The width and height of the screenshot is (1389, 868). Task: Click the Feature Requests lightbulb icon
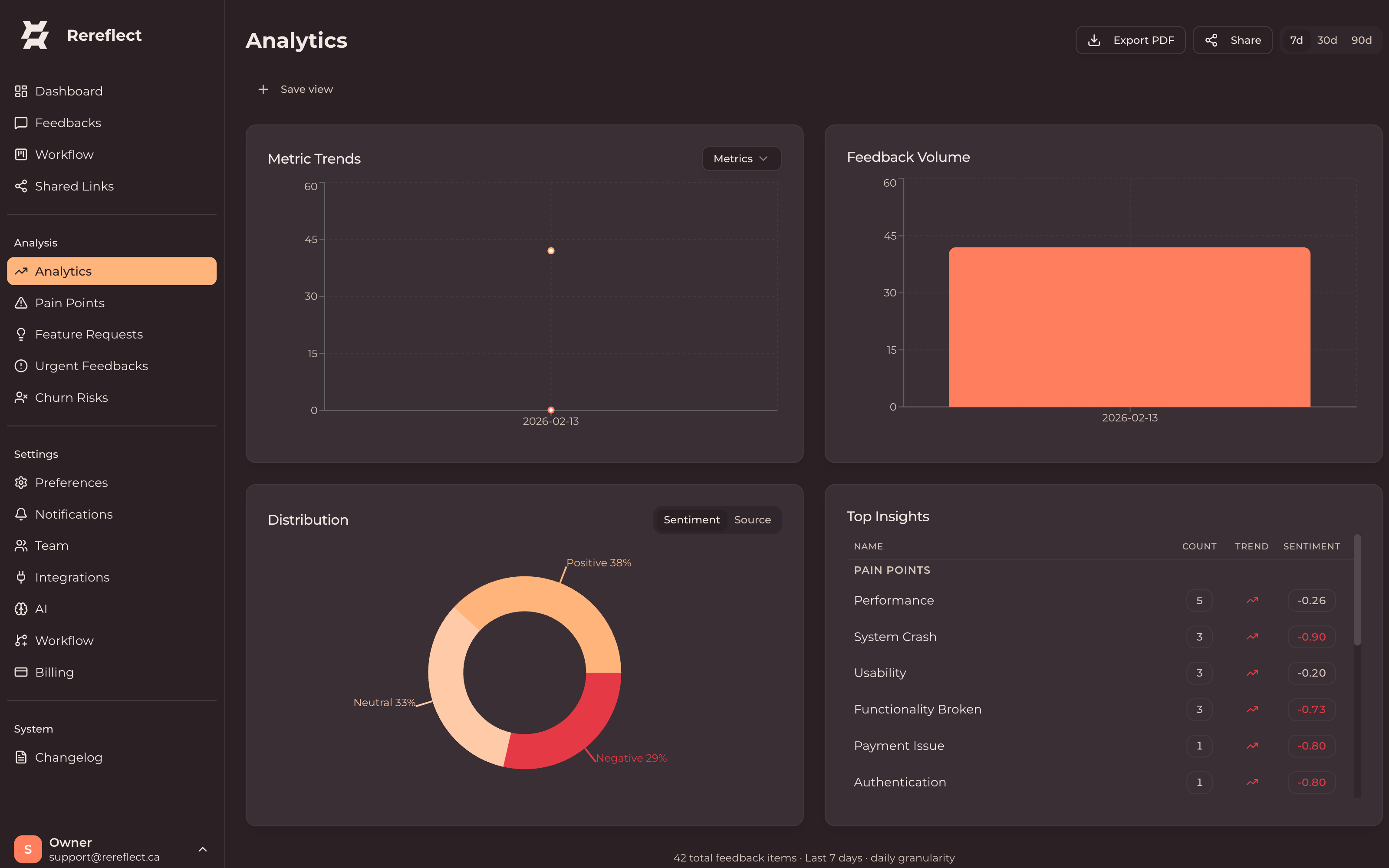(21, 334)
